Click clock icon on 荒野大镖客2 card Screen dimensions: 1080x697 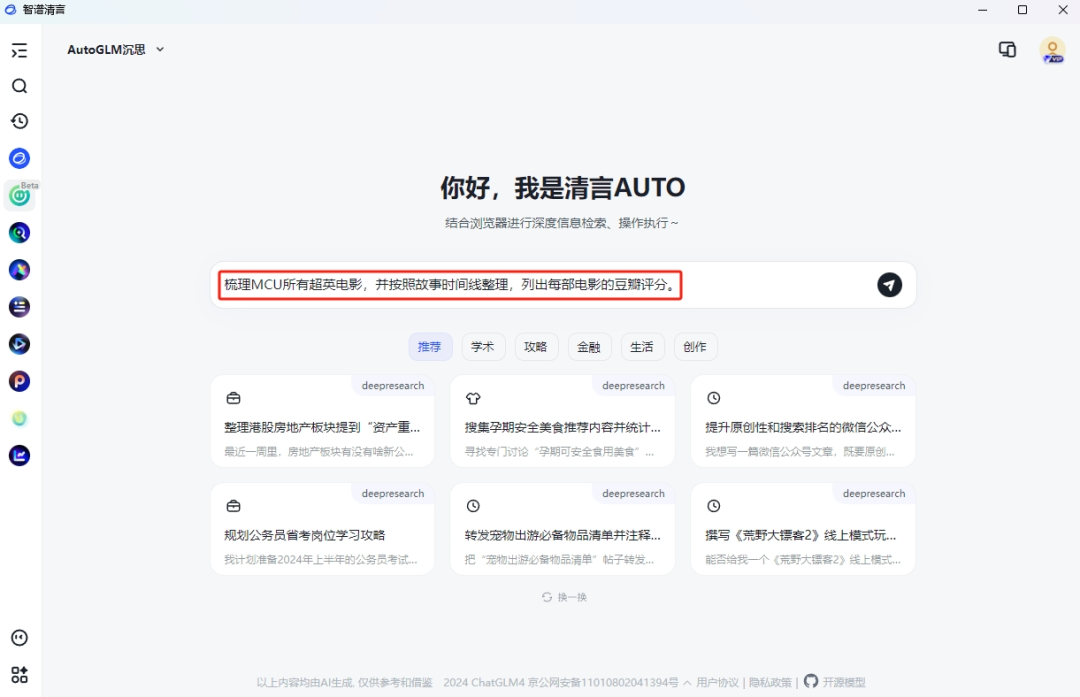coord(714,506)
